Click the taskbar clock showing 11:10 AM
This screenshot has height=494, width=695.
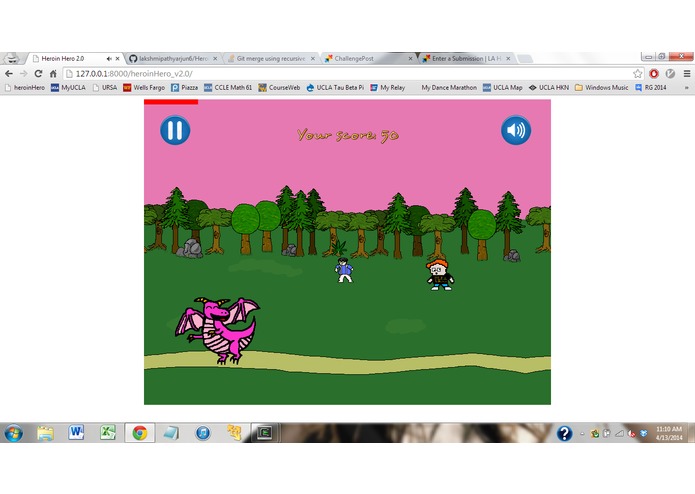click(x=669, y=433)
